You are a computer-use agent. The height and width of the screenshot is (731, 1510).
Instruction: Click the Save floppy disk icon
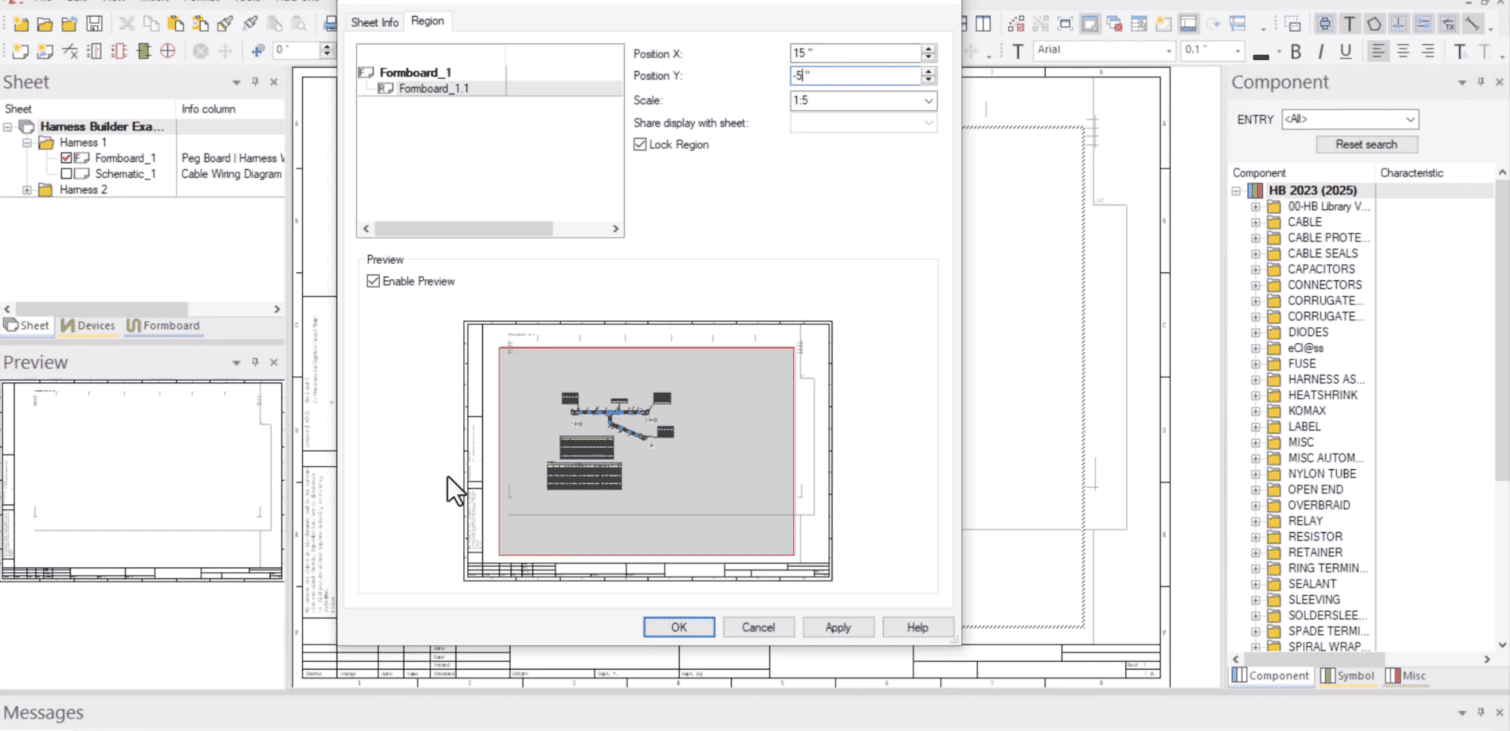(94, 24)
